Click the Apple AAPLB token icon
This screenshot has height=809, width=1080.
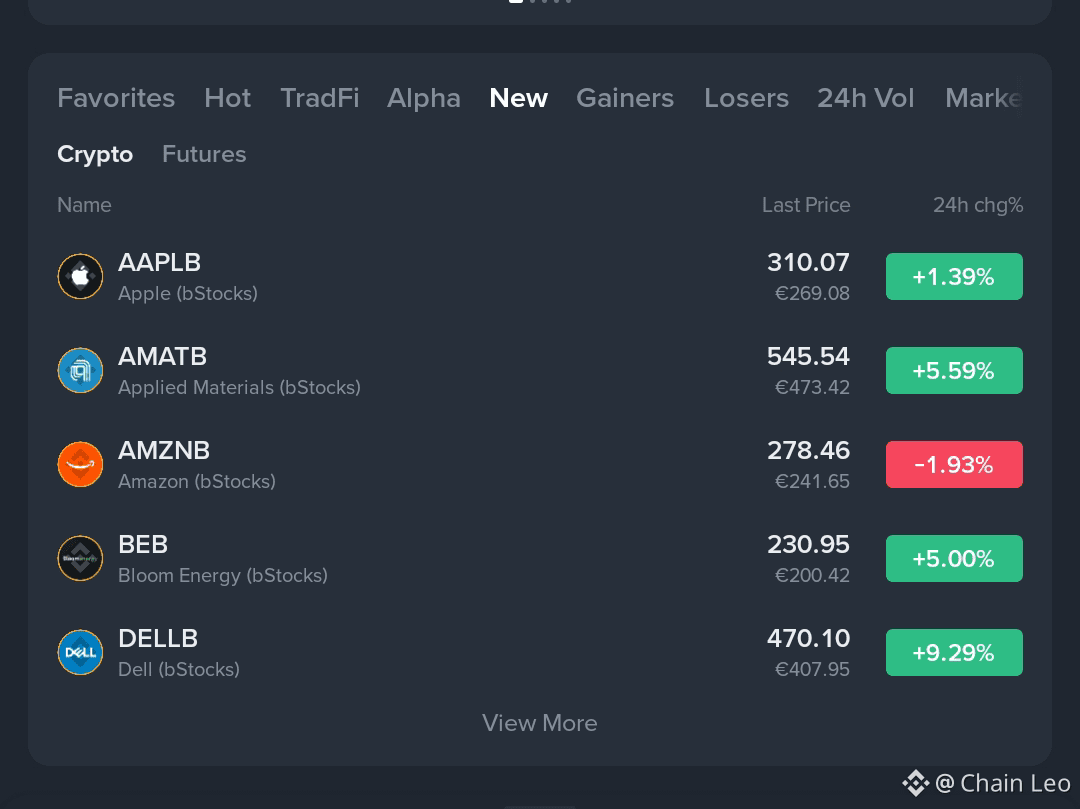coord(80,276)
